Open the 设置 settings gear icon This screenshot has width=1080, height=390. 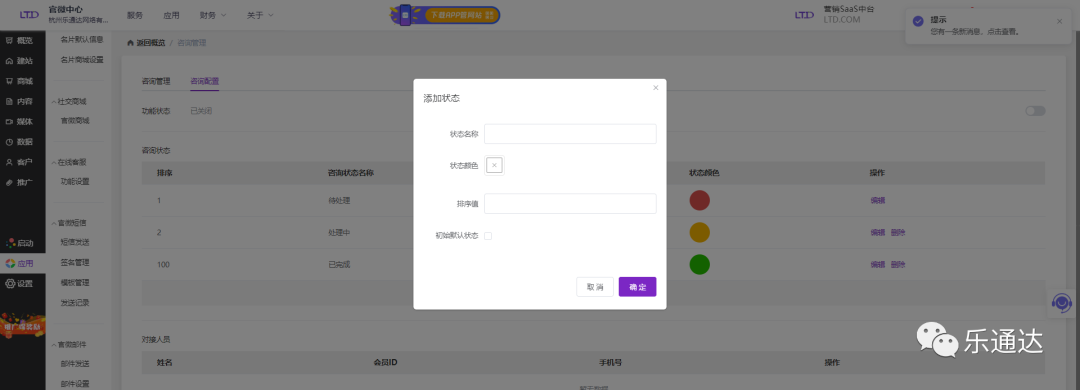click(x=10, y=283)
